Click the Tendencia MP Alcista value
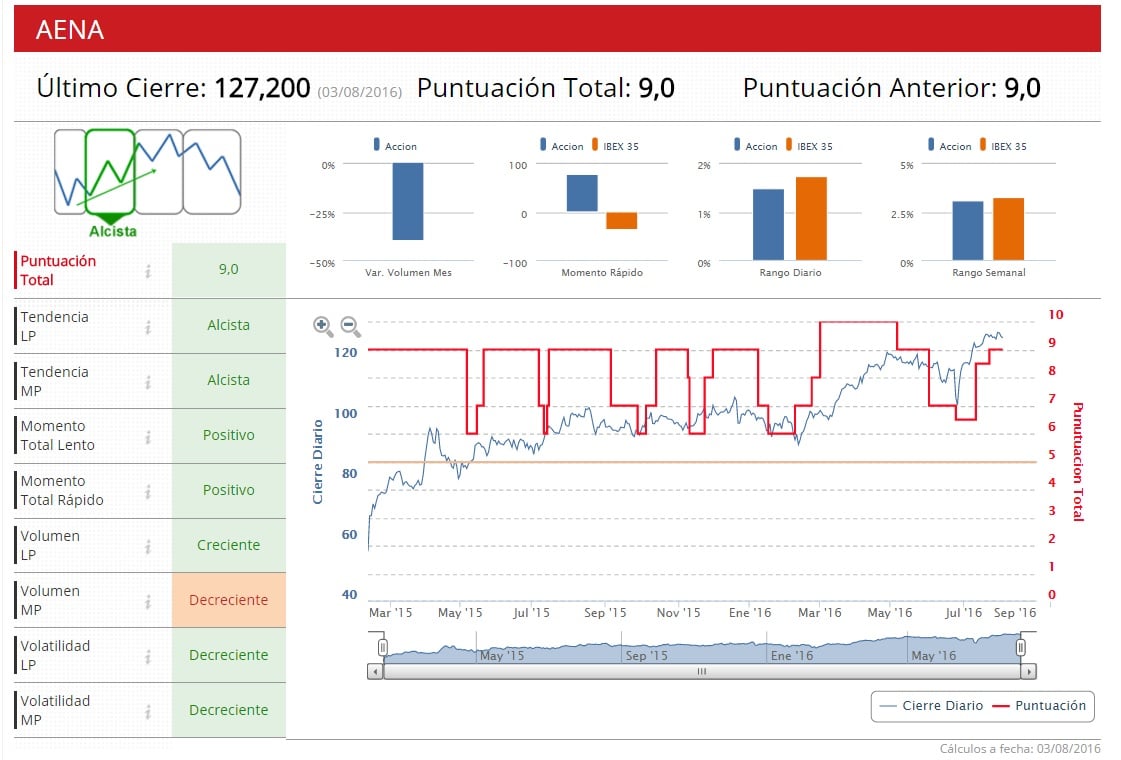 (229, 380)
